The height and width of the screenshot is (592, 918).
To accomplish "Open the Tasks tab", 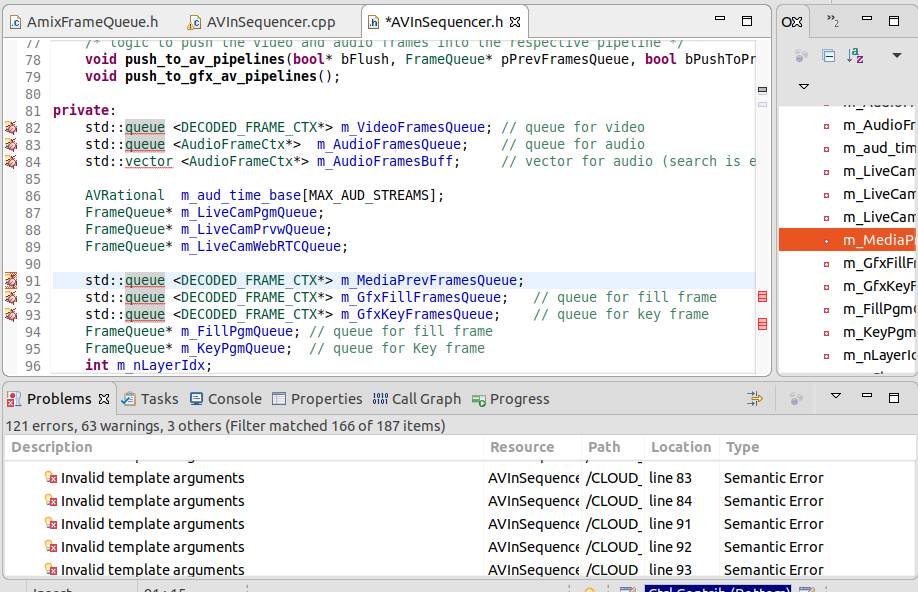I will pos(149,399).
